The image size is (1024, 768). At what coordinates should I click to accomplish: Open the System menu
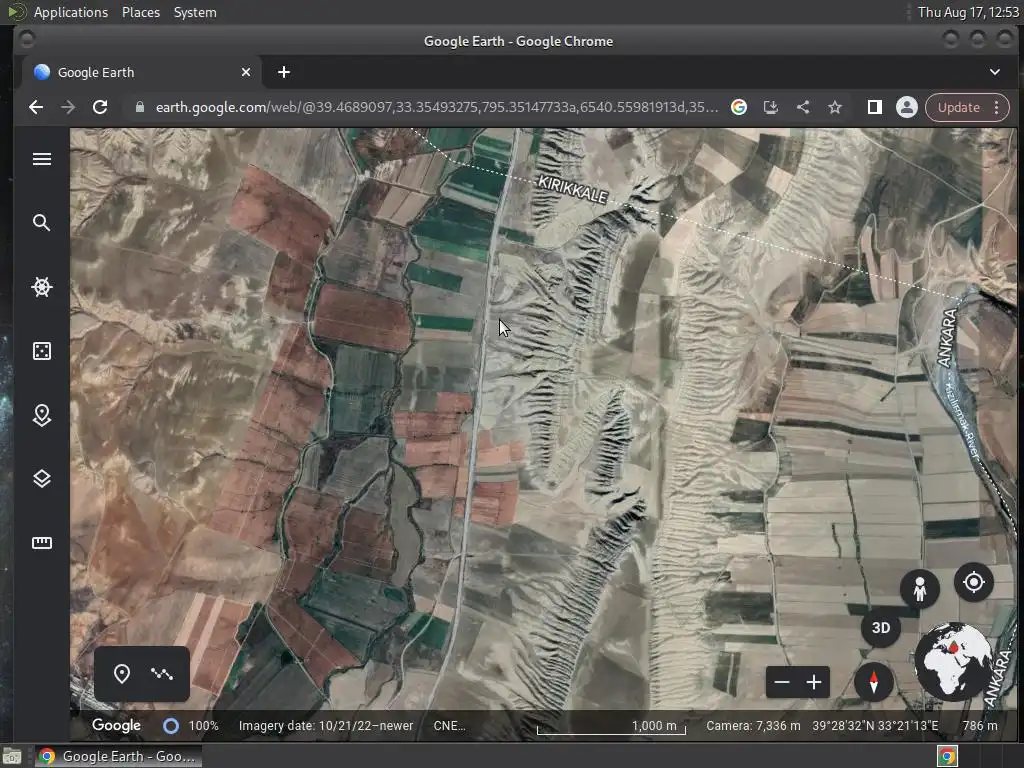point(195,12)
